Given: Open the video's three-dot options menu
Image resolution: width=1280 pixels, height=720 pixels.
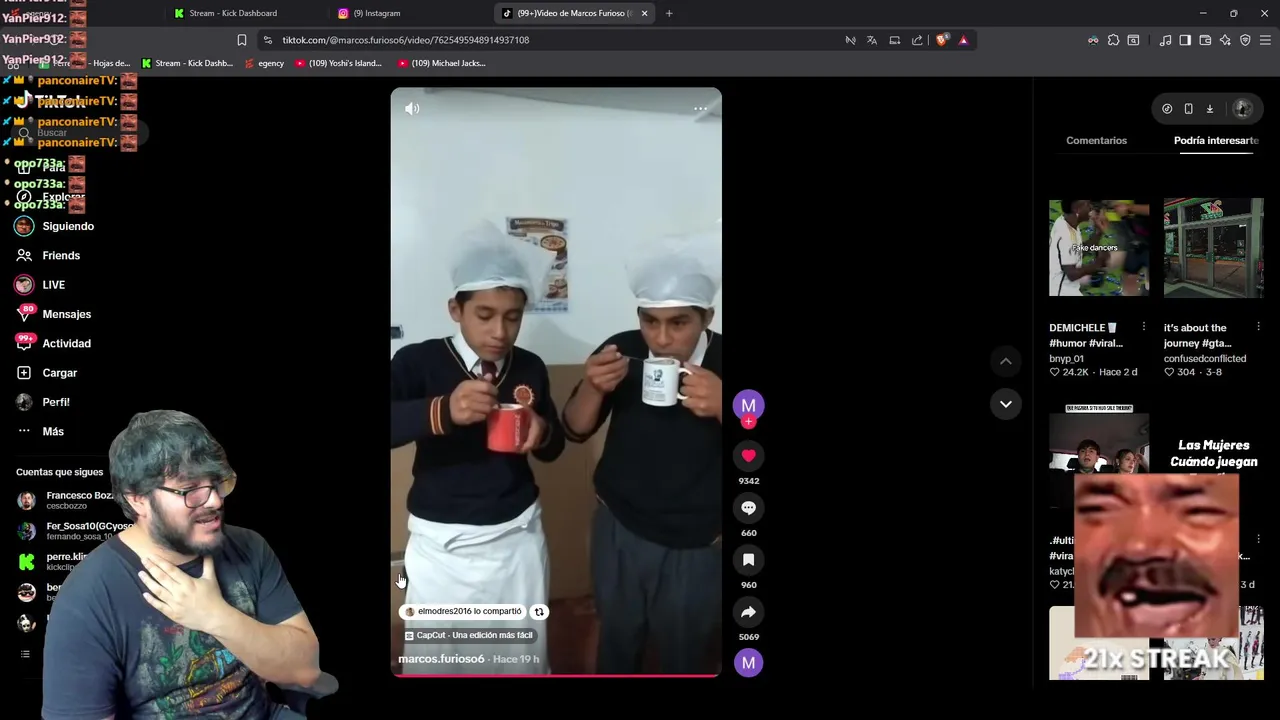Looking at the screenshot, I should pyautogui.click(x=700, y=108).
